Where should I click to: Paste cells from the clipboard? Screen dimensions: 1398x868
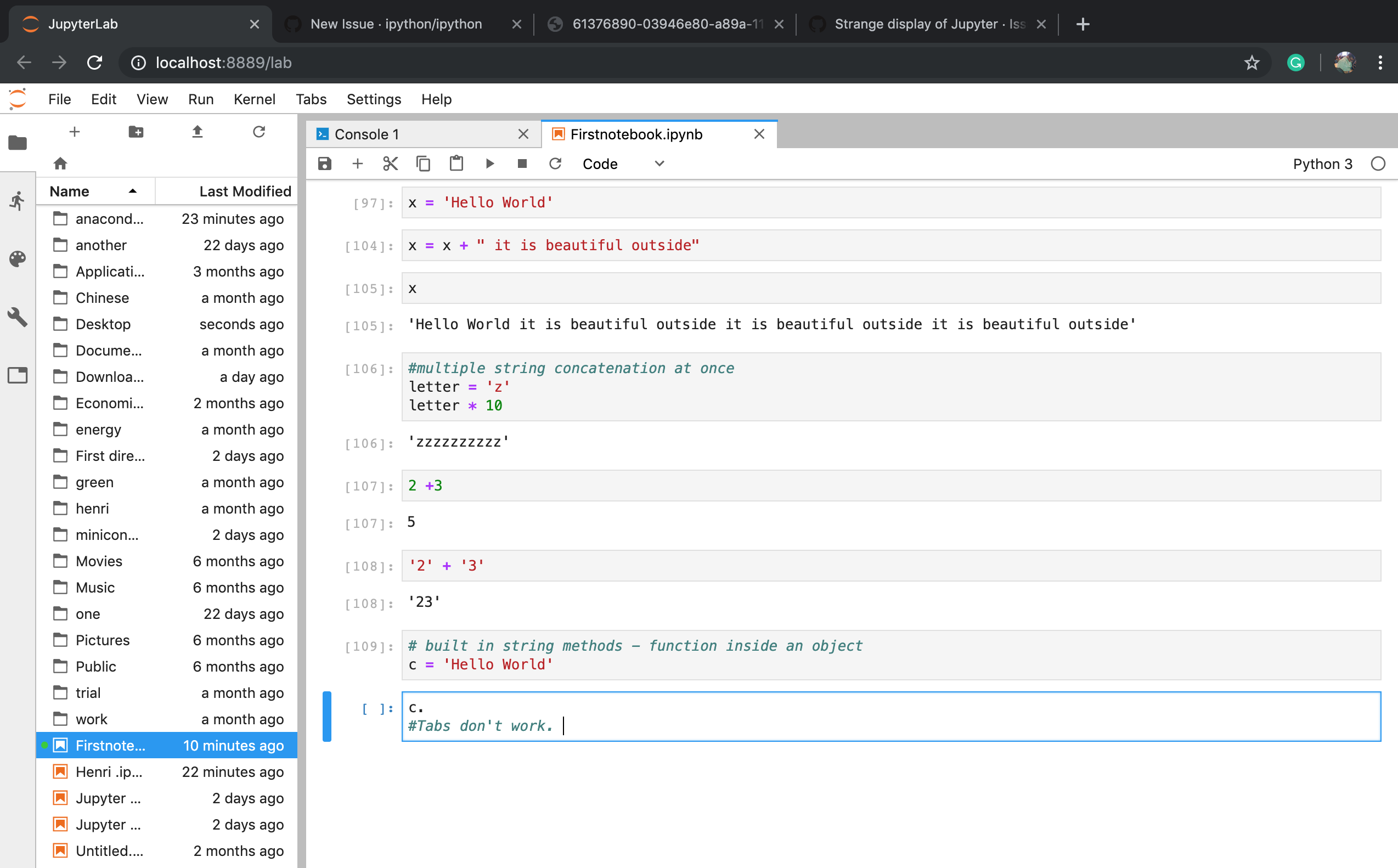click(456, 164)
